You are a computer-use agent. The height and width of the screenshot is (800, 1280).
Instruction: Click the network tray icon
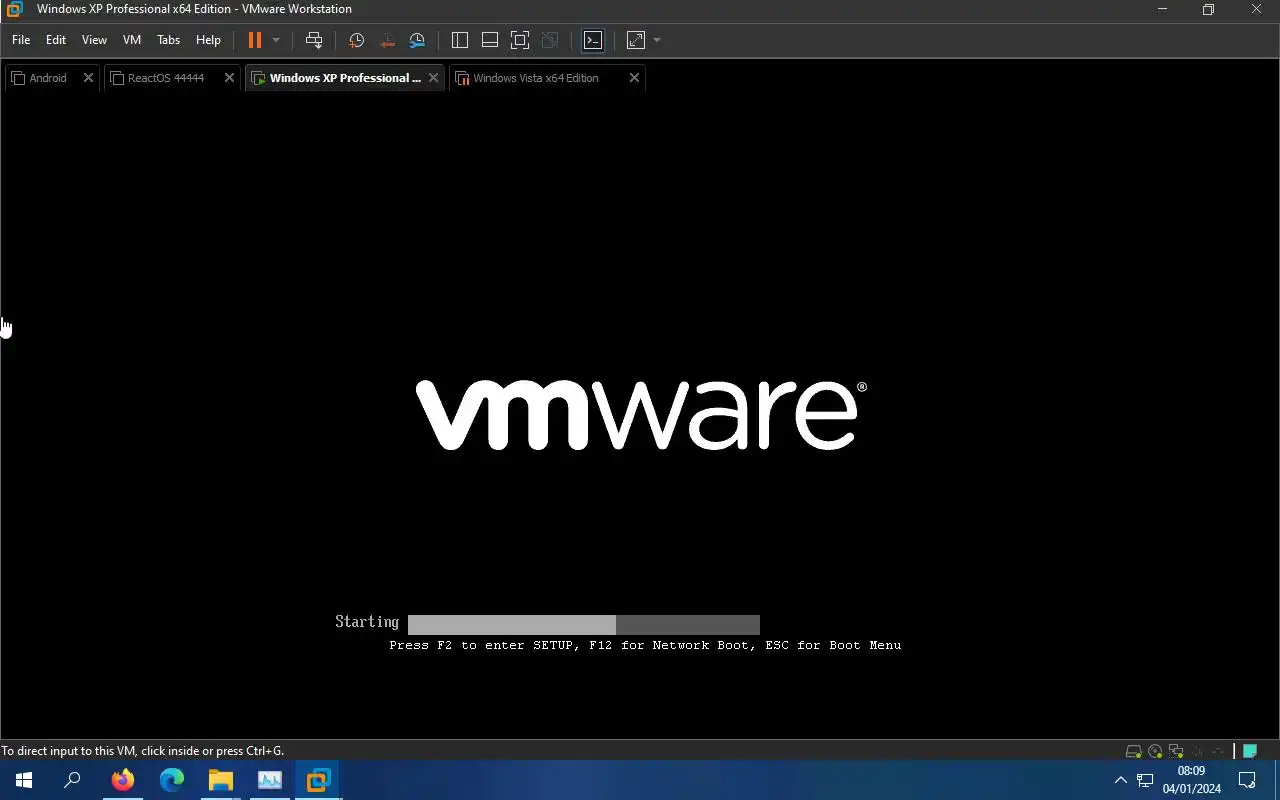point(1146,780)
